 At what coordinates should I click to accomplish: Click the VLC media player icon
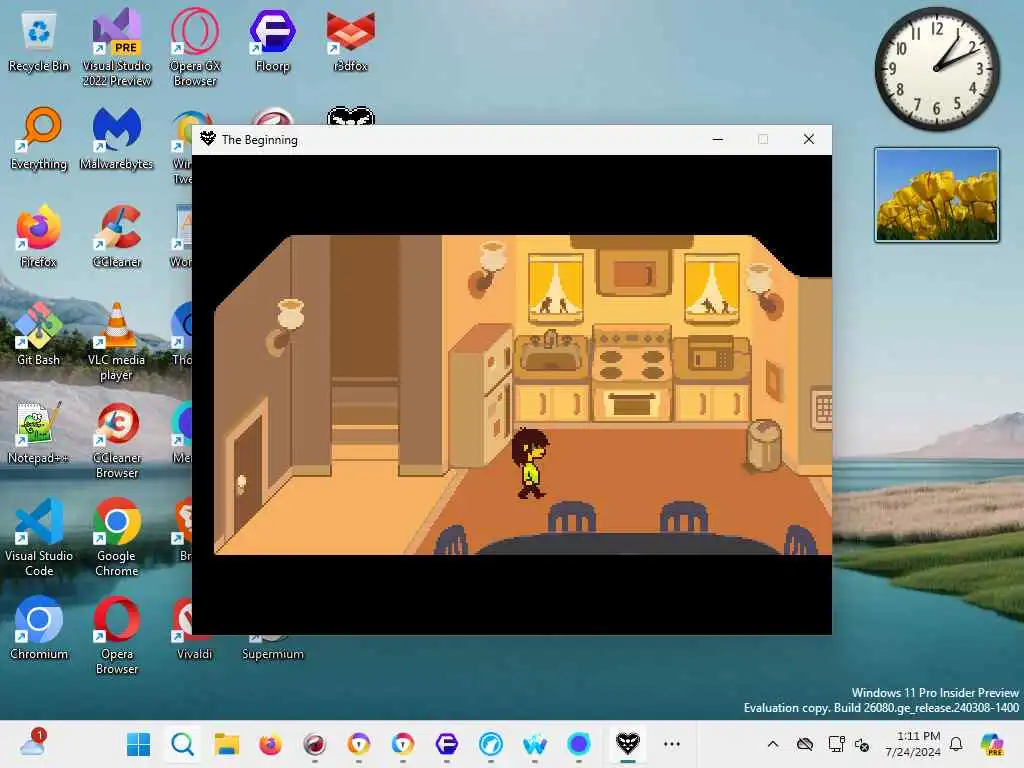[116, 342]
